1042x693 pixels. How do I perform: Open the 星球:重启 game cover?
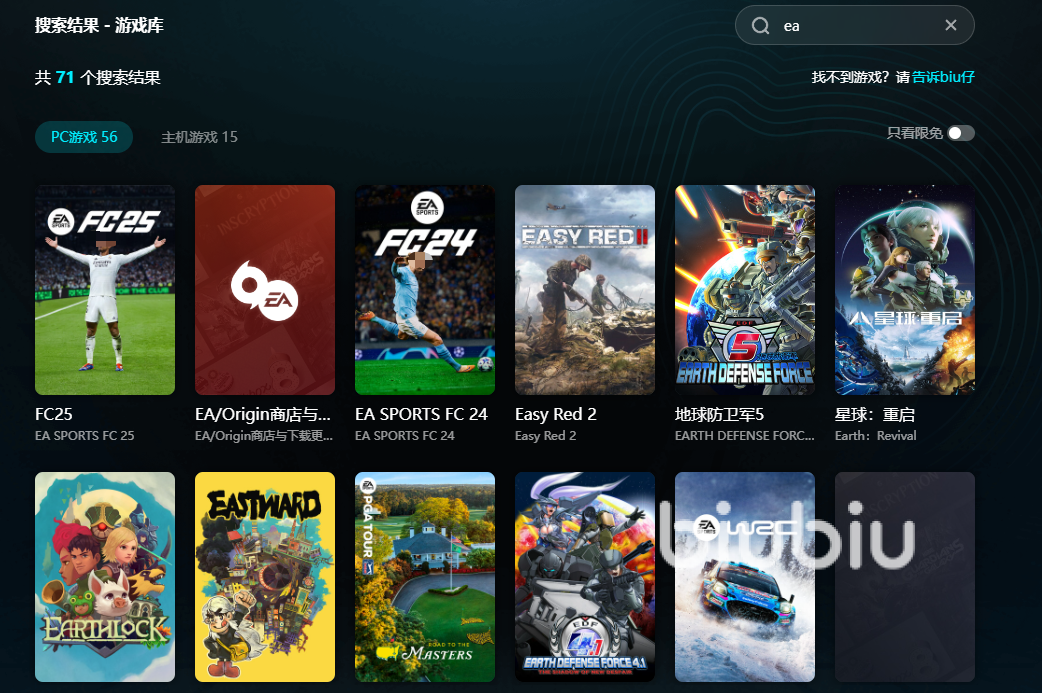(905, 290)
